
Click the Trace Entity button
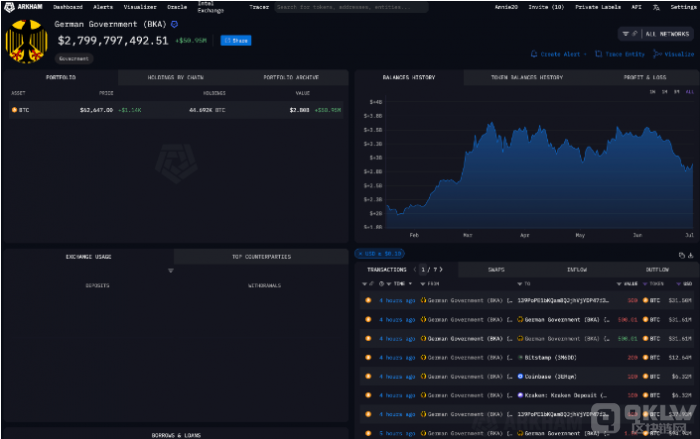pos(620,54)
